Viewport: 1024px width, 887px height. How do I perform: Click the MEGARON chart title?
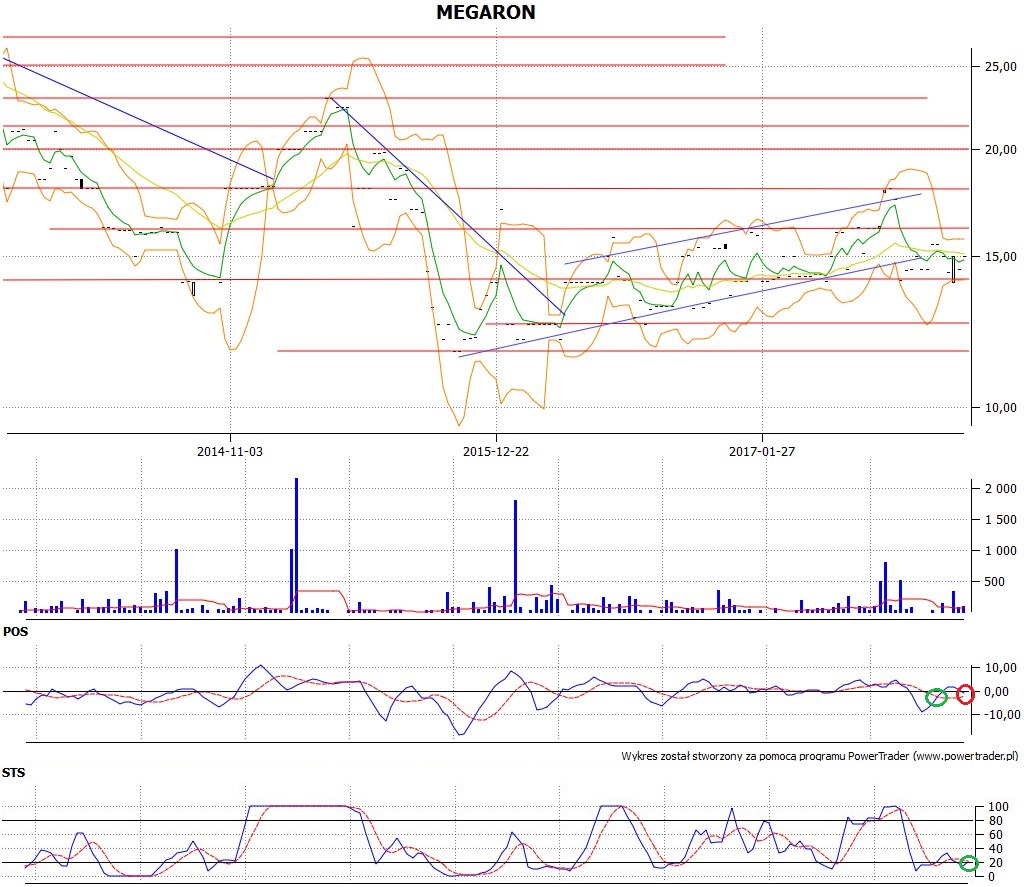tap(486, 12)
